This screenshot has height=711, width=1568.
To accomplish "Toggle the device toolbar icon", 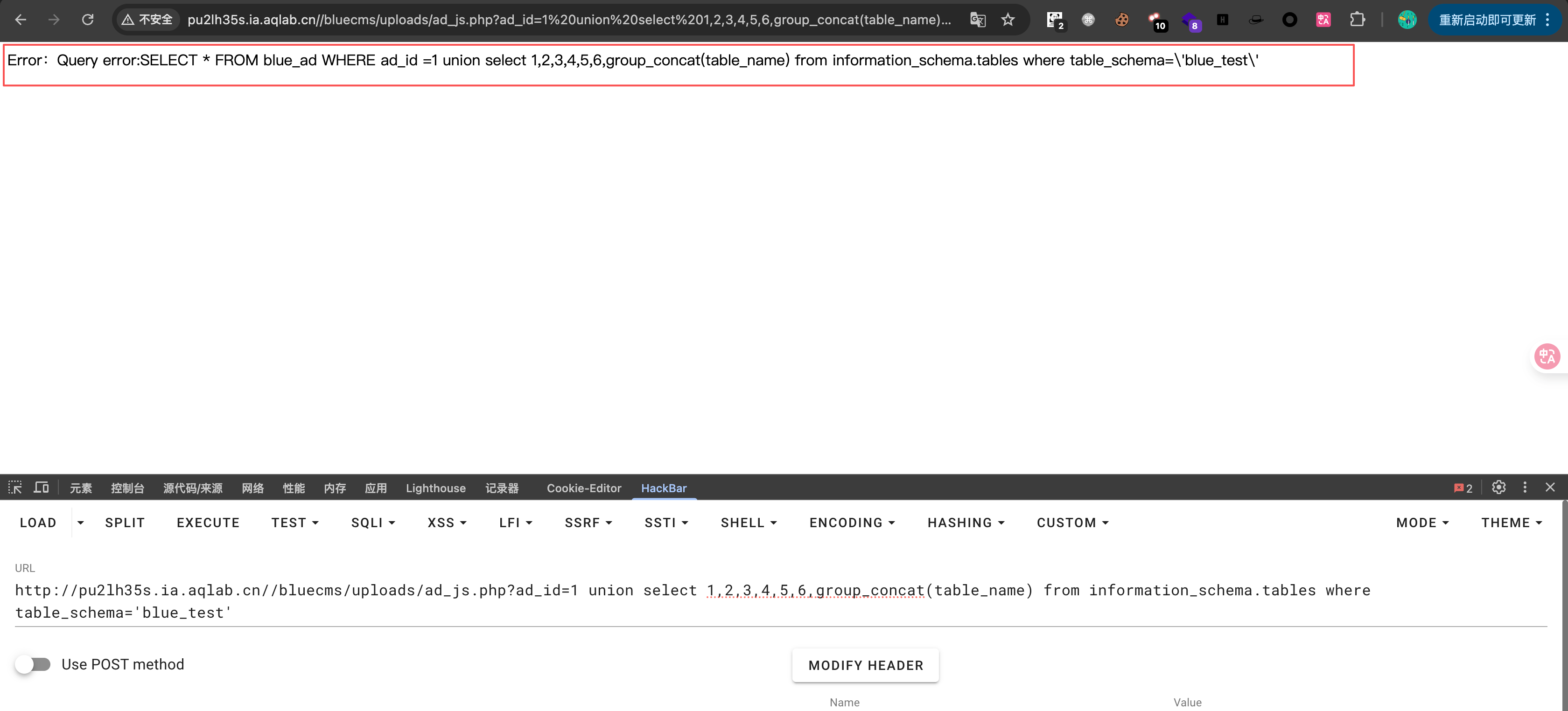I will (42, 488).
